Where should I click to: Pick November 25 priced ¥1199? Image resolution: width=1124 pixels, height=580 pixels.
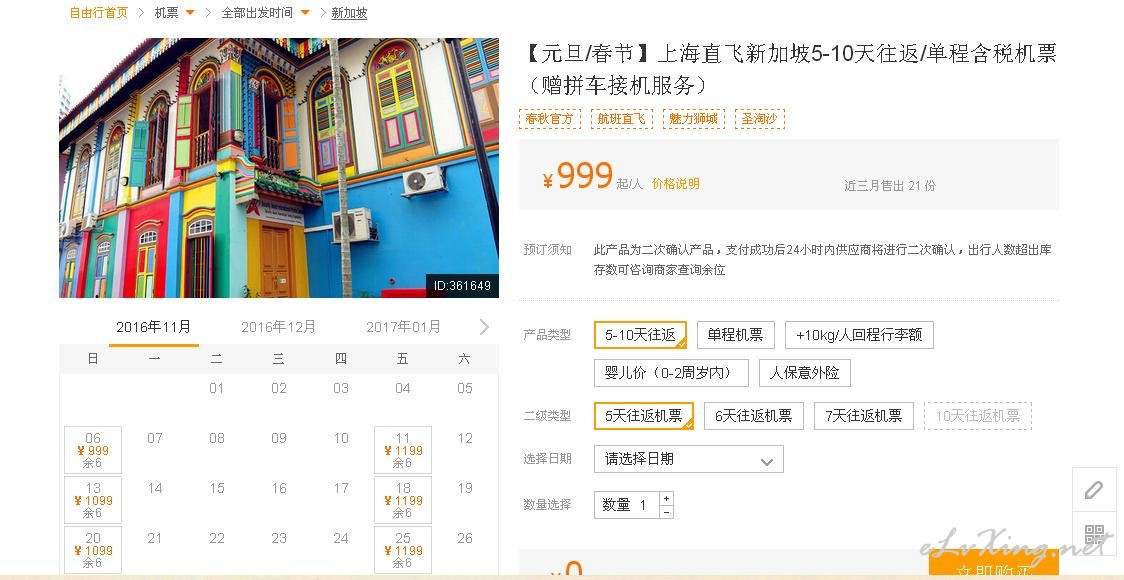click(403, 550)
